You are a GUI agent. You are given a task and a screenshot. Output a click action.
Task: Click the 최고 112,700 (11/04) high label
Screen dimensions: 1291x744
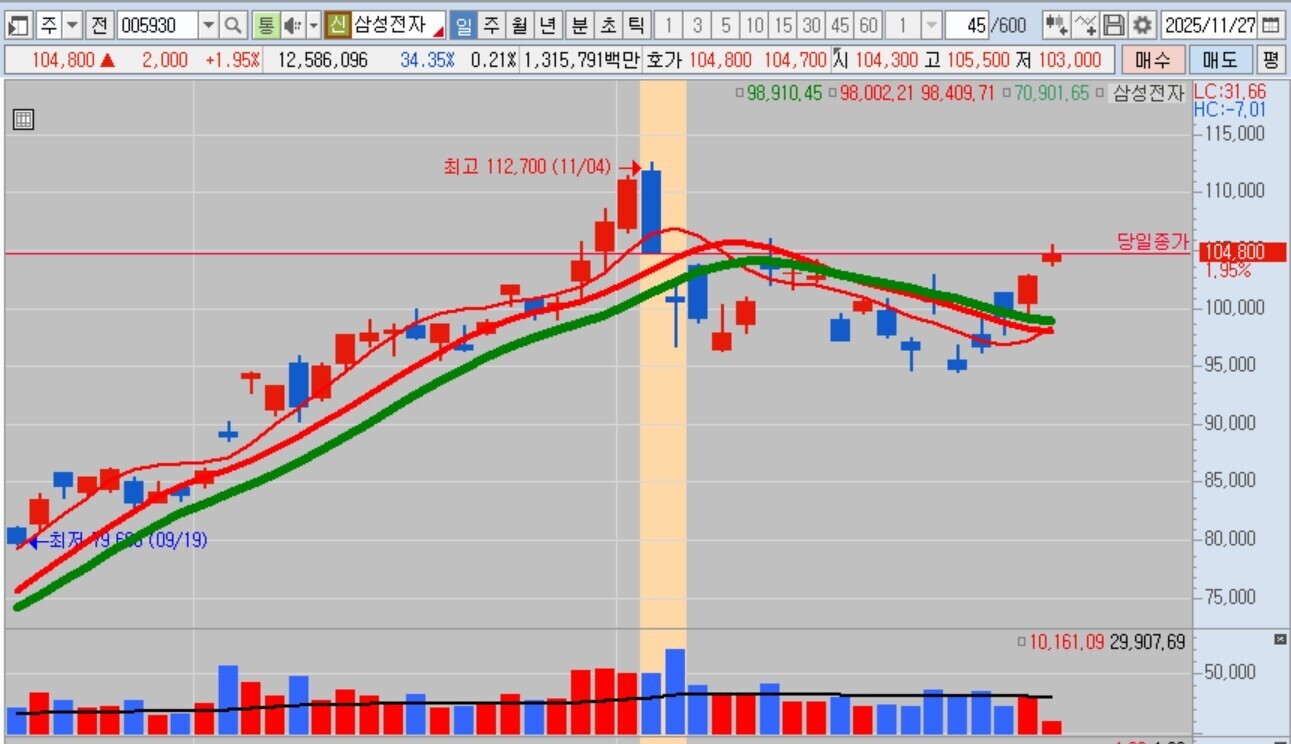tap(527, 167)
